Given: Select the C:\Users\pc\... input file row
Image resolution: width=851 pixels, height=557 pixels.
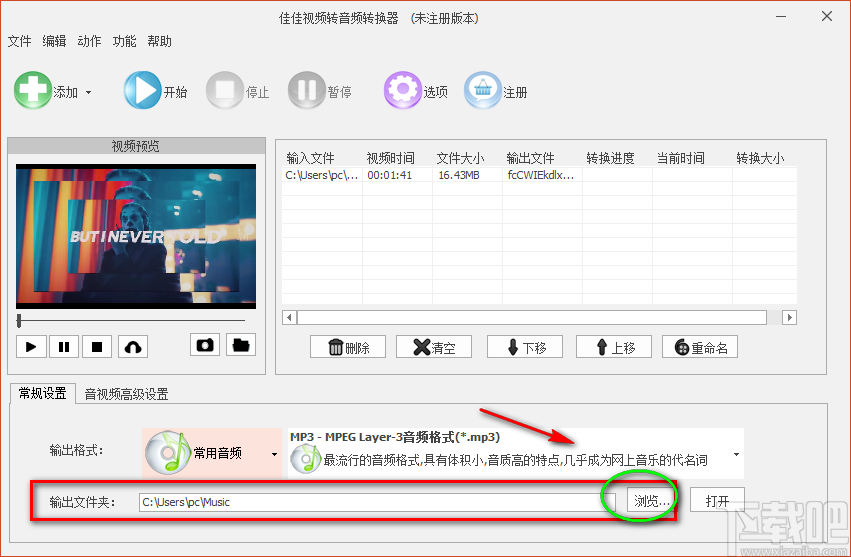Looking at the screenshot, I should click(x=539, y=175).
